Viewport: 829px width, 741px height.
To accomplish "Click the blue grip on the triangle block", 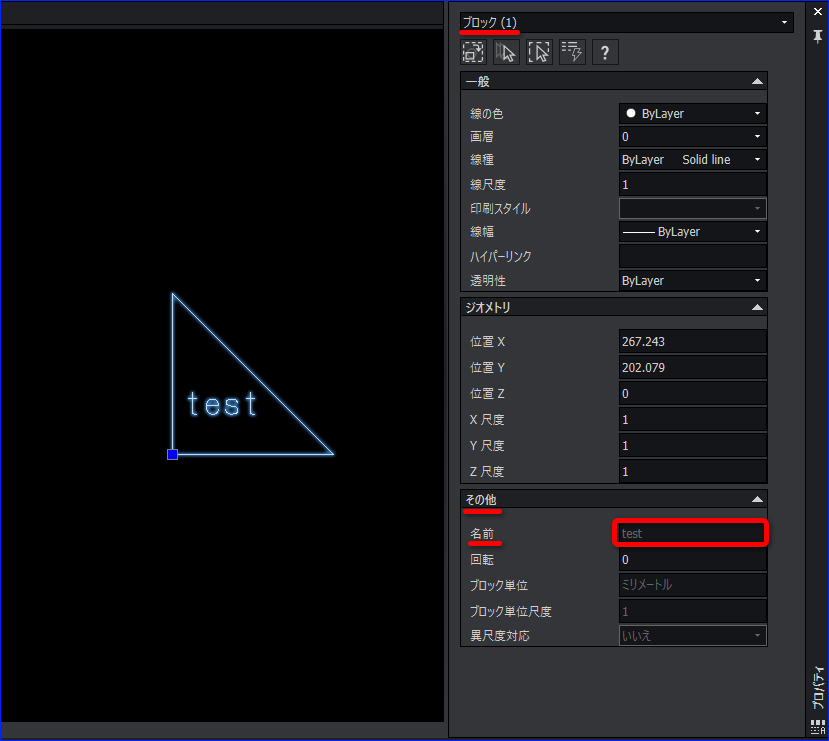I will pyautogui.click(x=172, y=454).
